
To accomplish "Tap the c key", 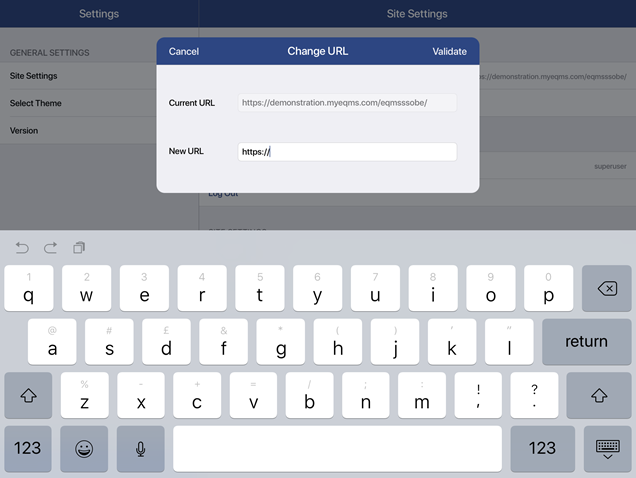I will click(x=197, y=395).
